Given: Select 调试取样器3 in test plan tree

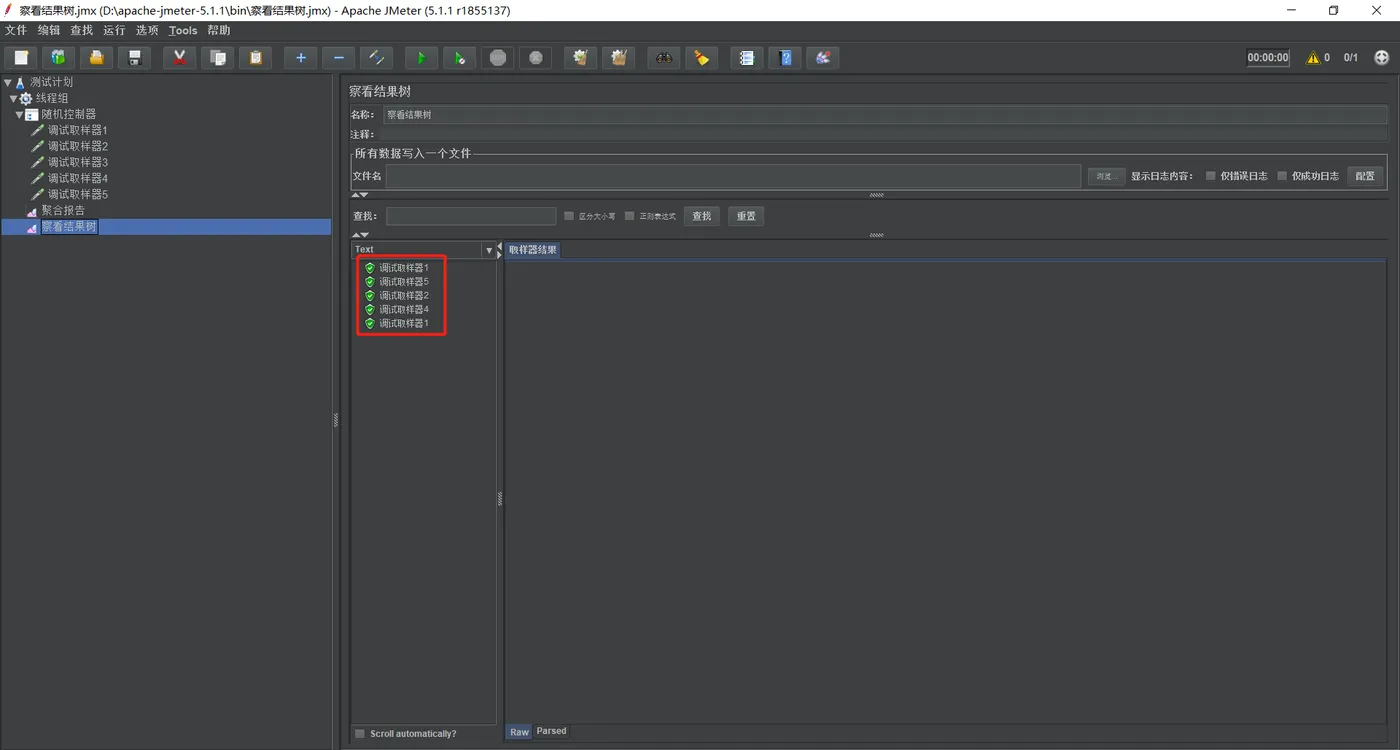Looking at the screenshot, I should [78, 162].
